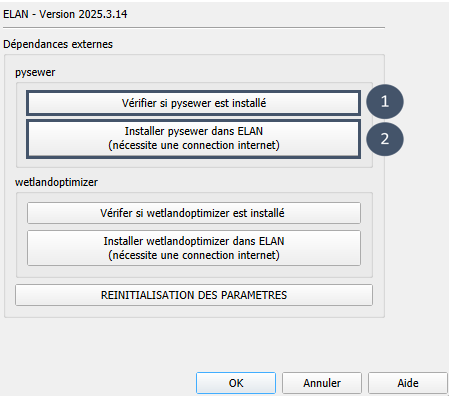The width and height of the screenshot is (453, 399).
Task: Open help via Aide button
Action: click(408, 383)
